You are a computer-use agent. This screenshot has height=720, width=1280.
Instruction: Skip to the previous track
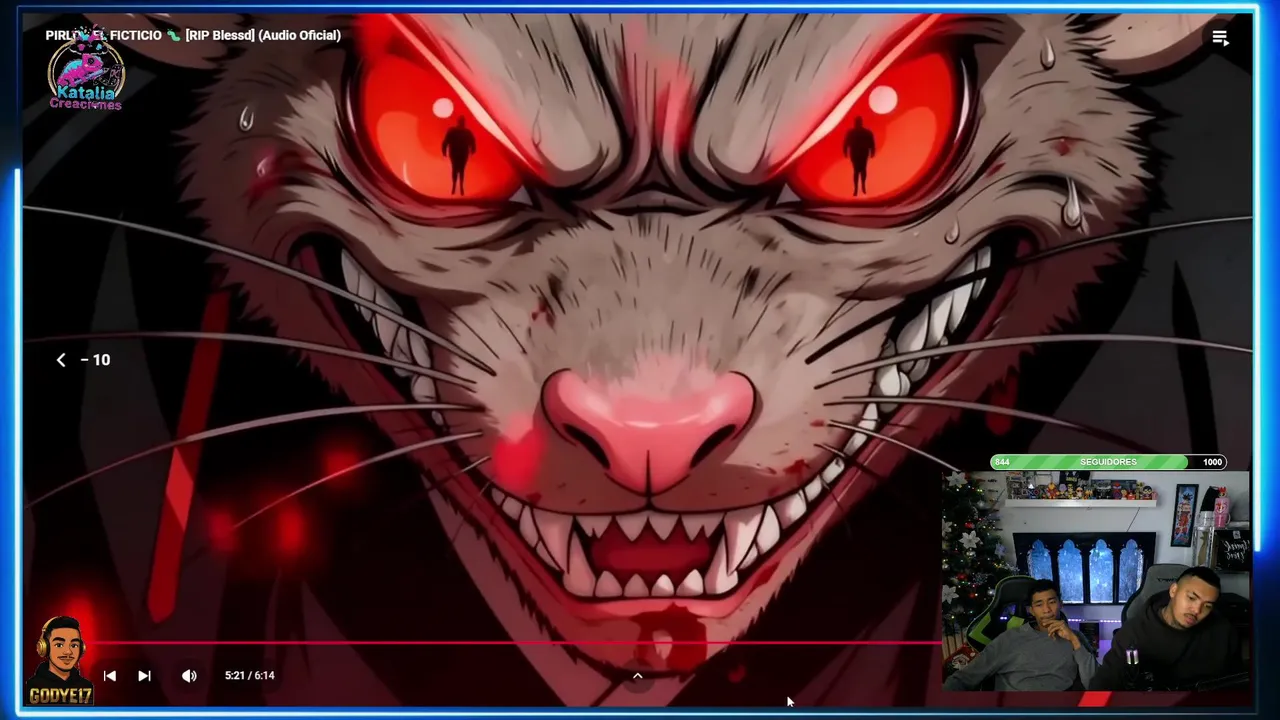click(x=110, y=676)
